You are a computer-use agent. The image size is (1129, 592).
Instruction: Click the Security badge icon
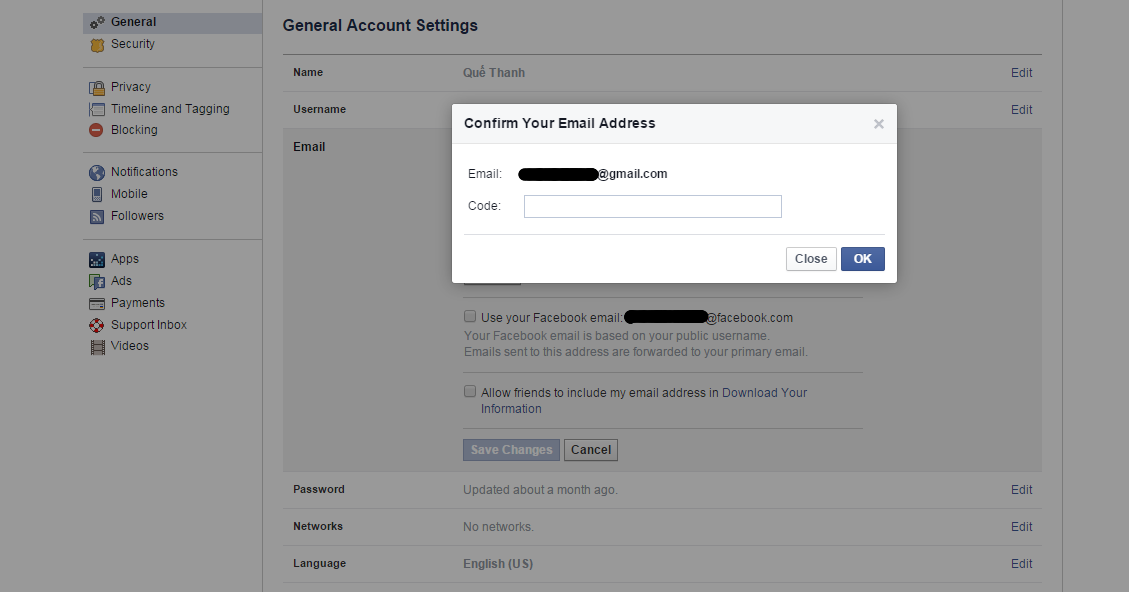96,45
